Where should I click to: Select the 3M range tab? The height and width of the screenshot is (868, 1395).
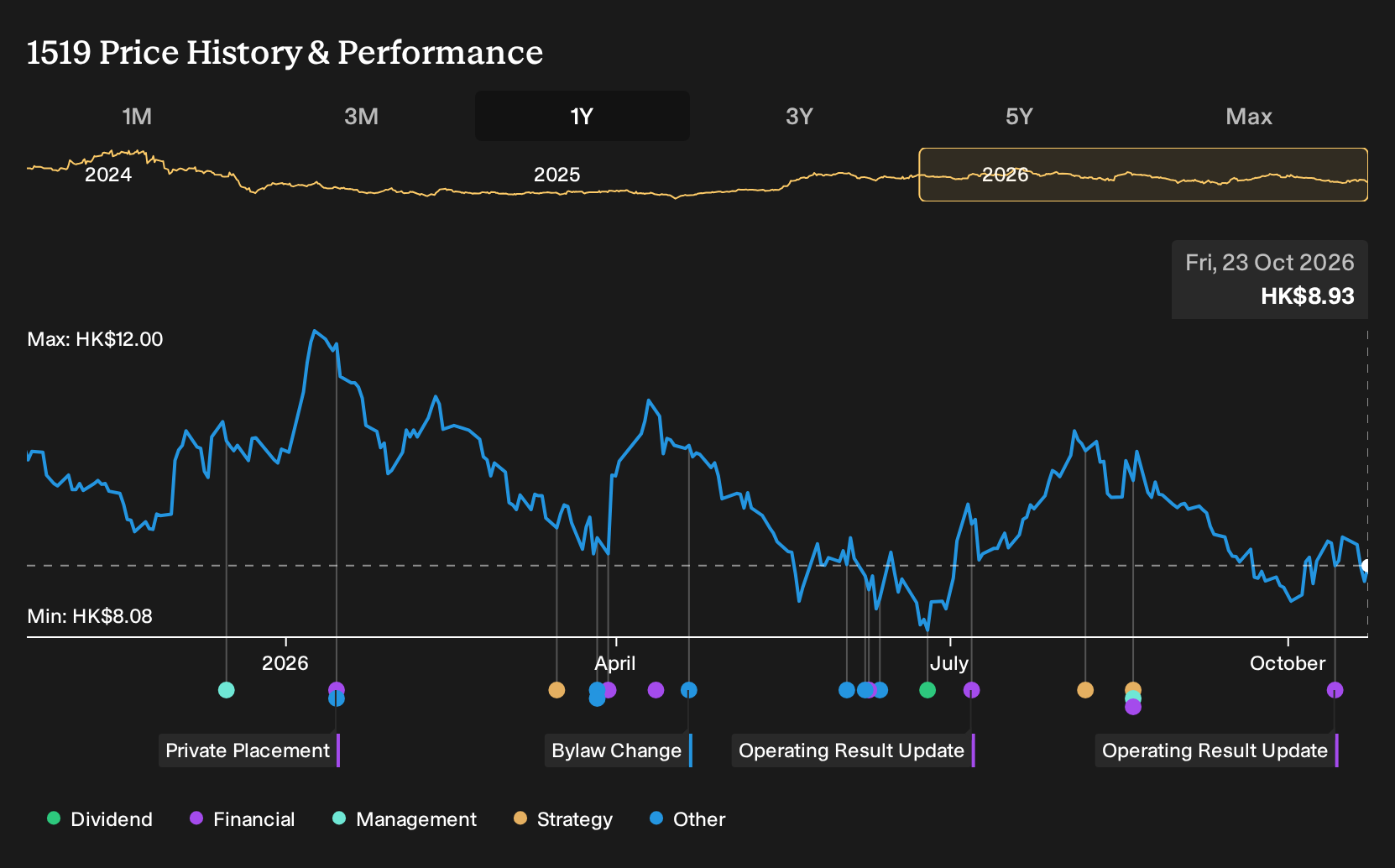(x=361, y=116)
